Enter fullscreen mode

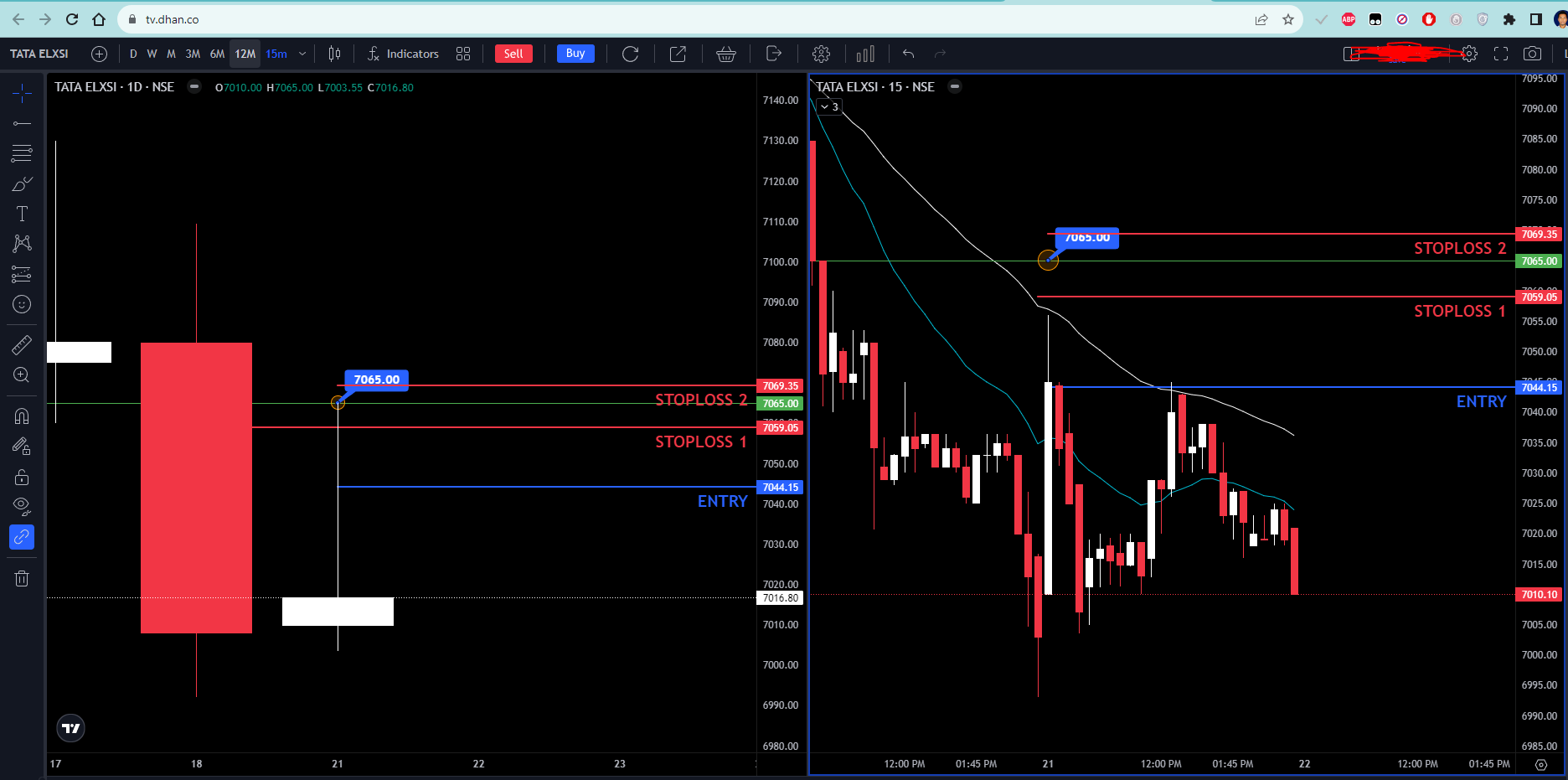click(1501, 54)
